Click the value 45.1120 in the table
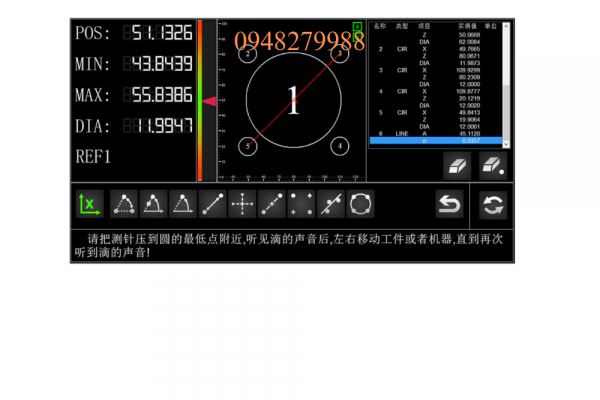The width and height of the screenshot is (600, 400). (x=470, y=134)
